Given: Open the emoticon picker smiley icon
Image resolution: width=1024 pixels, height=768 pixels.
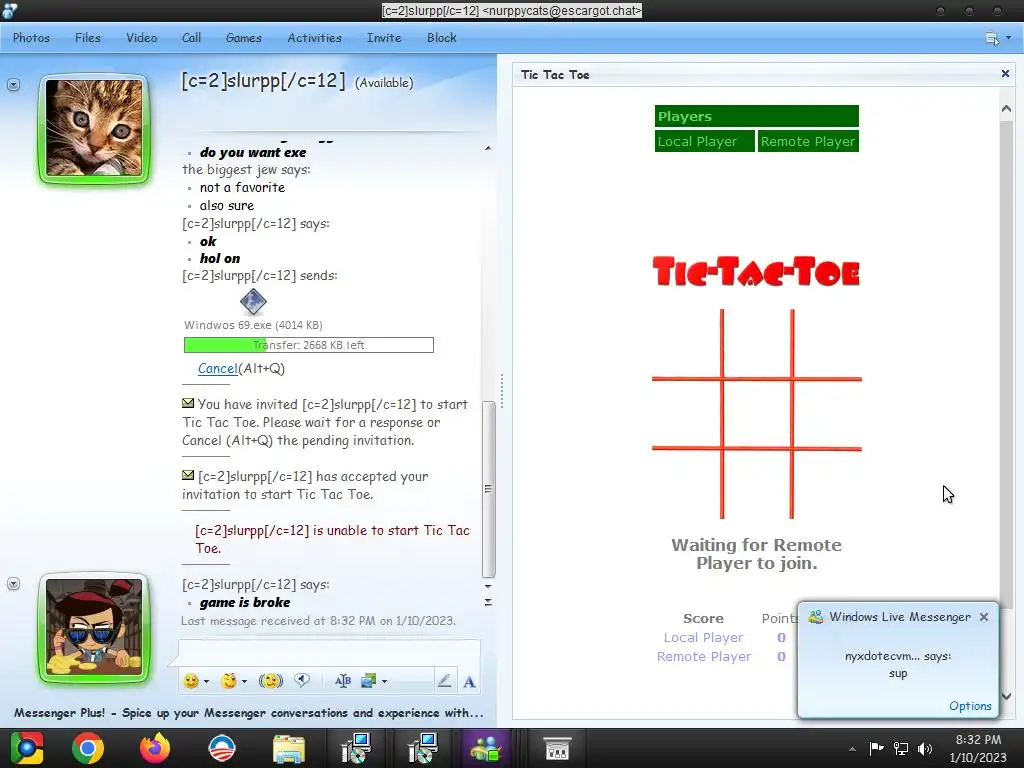Looking at the screenshot, I should [x=191, y=681].
